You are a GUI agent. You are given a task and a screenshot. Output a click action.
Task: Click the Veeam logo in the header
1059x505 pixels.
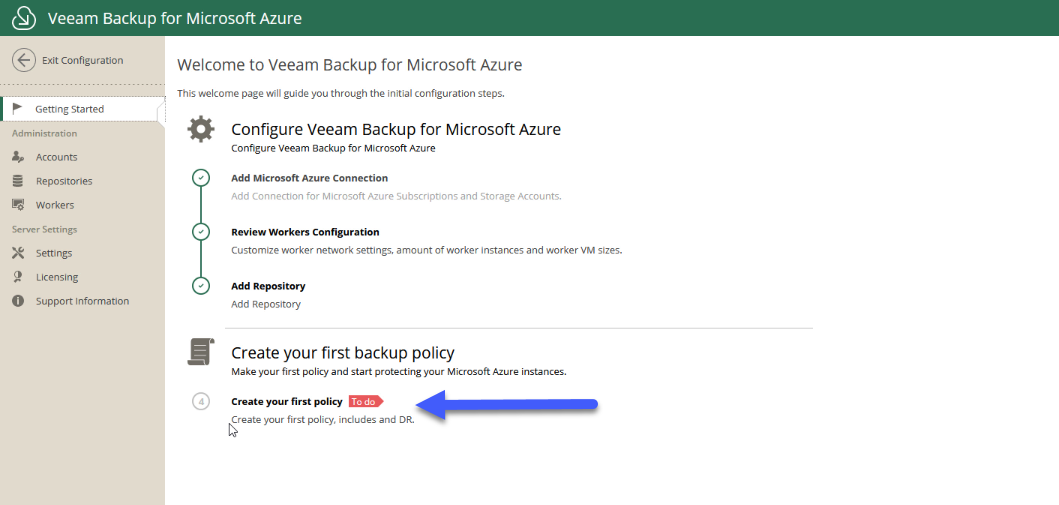(24, 18)
